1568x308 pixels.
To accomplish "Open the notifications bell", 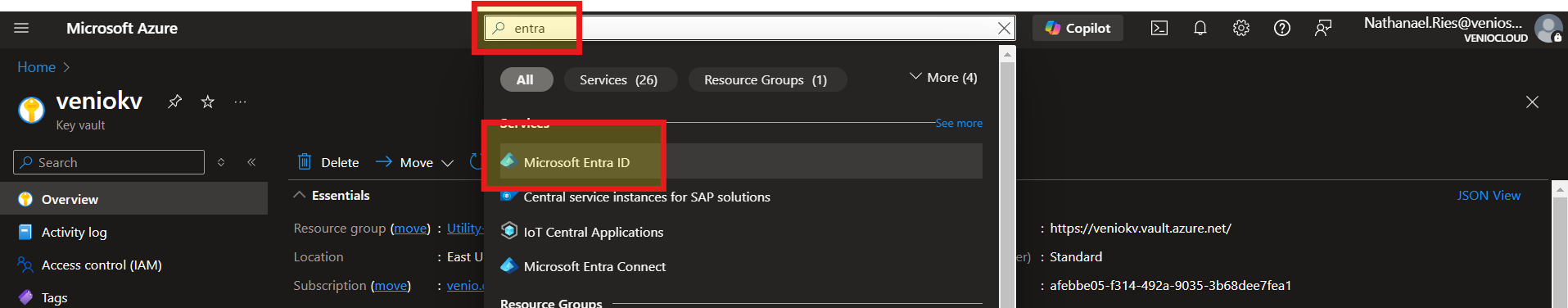I will (x=1200, y=28).
